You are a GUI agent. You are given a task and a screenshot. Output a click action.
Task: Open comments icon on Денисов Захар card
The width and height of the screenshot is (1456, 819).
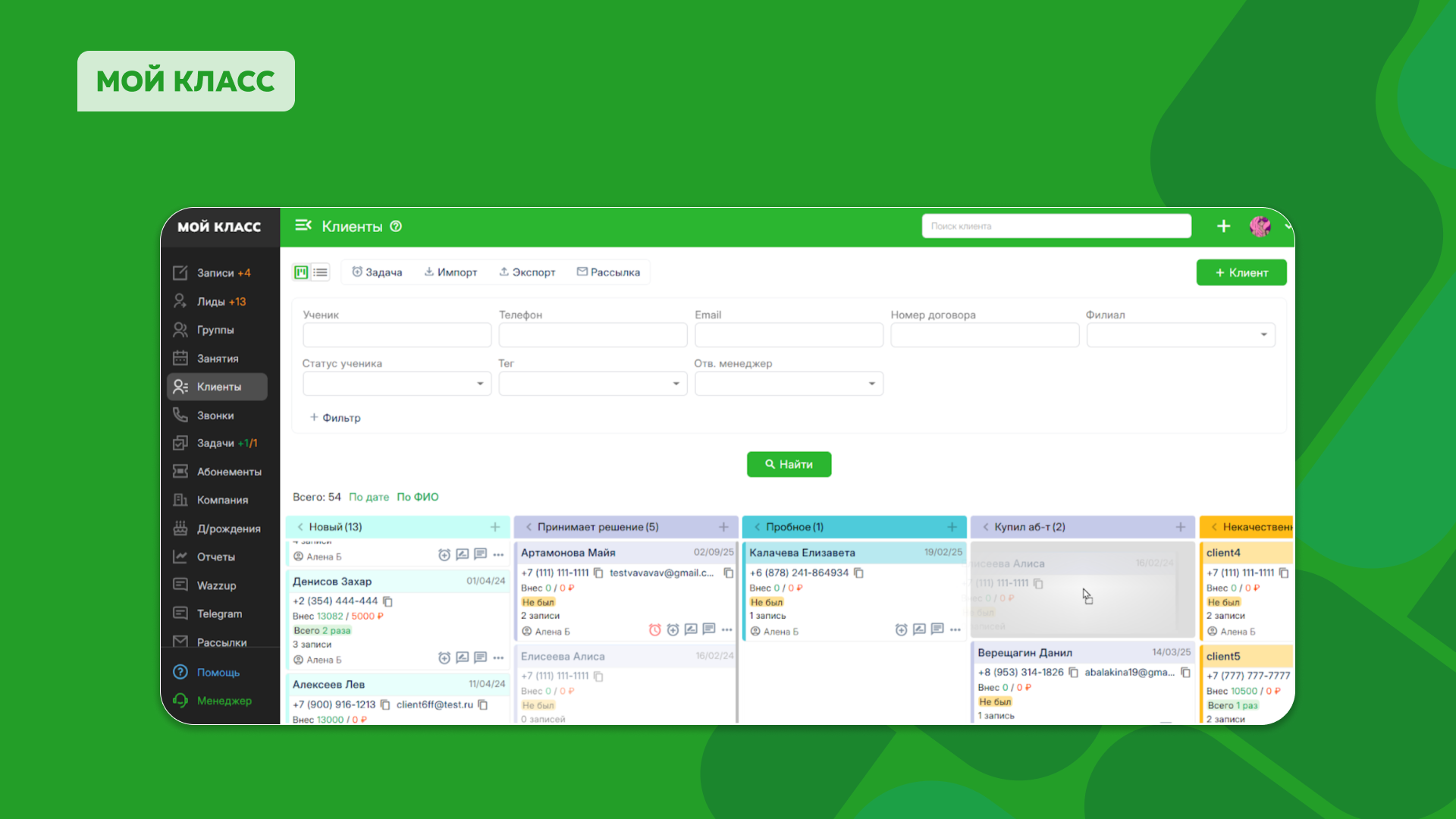[x=480, y=657]
